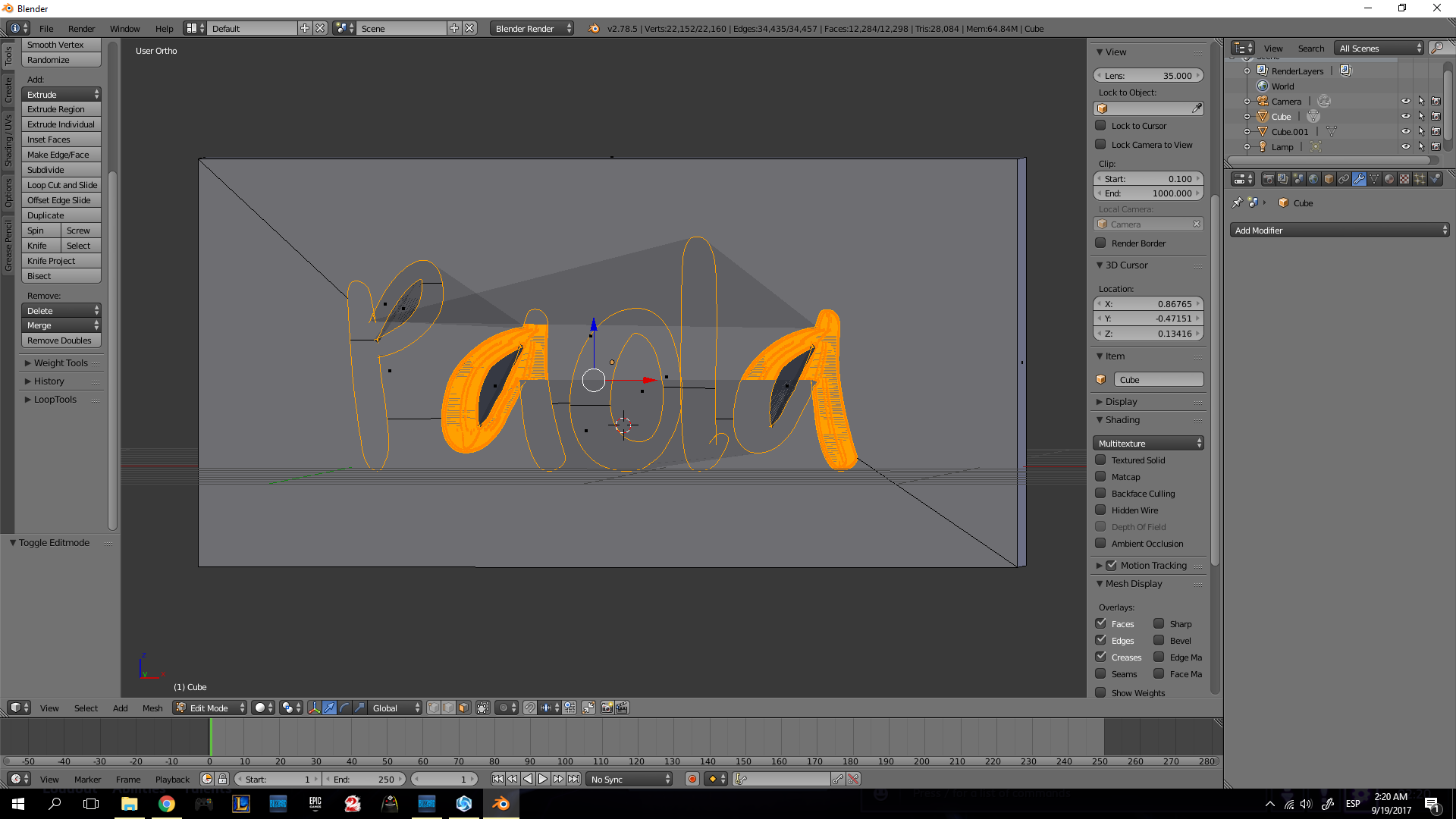
Task: Open the Add Modifier dropdown
Action: tap(1339, 231)
